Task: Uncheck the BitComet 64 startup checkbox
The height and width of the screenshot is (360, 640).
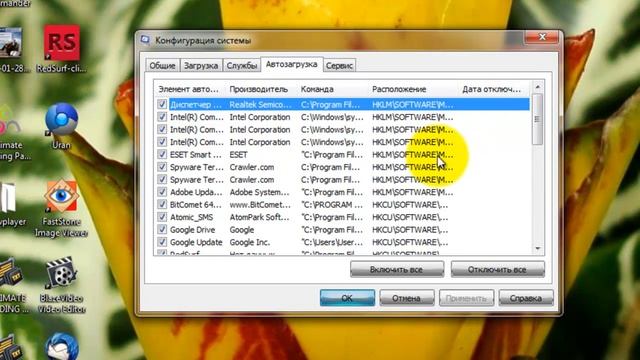Action: pos(162,204)
